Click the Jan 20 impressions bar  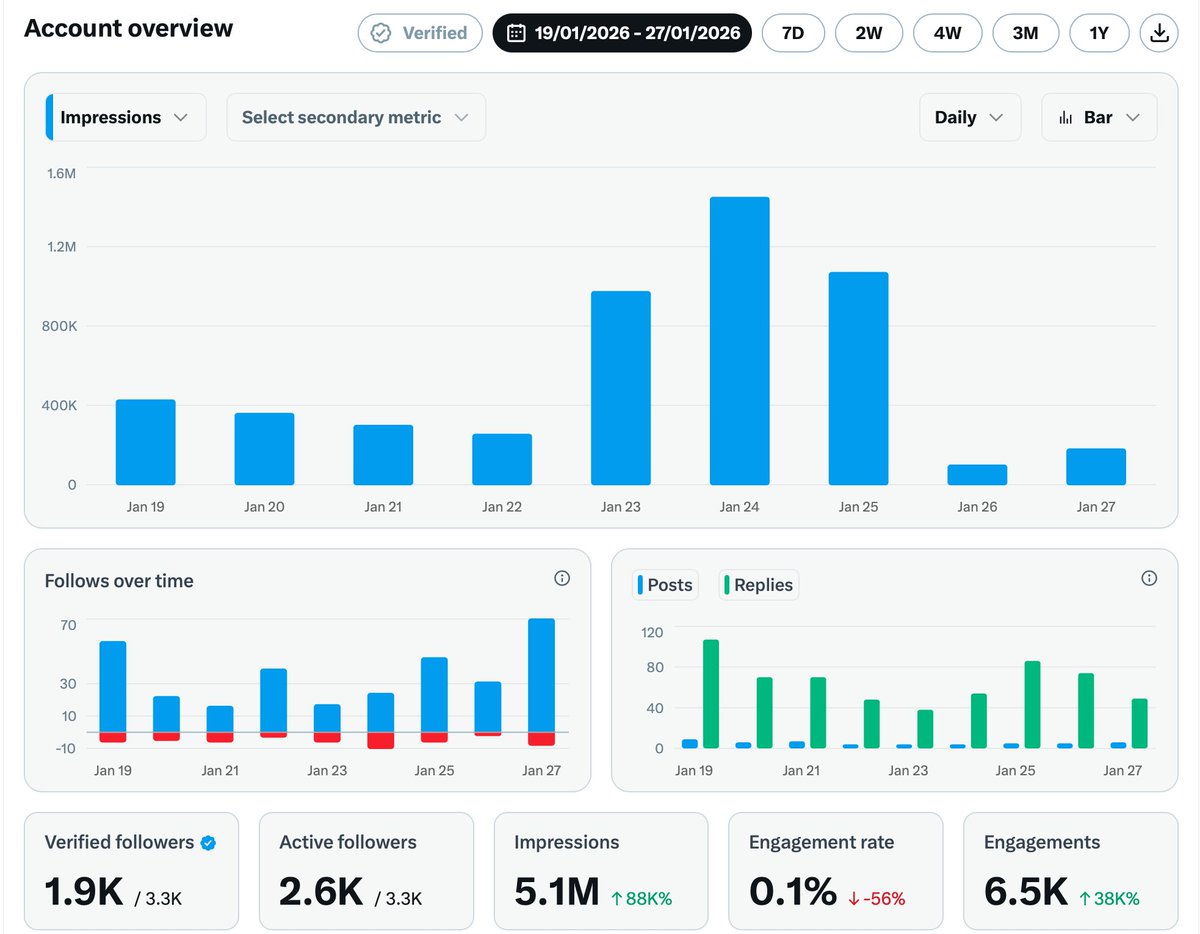pos(264,449)
